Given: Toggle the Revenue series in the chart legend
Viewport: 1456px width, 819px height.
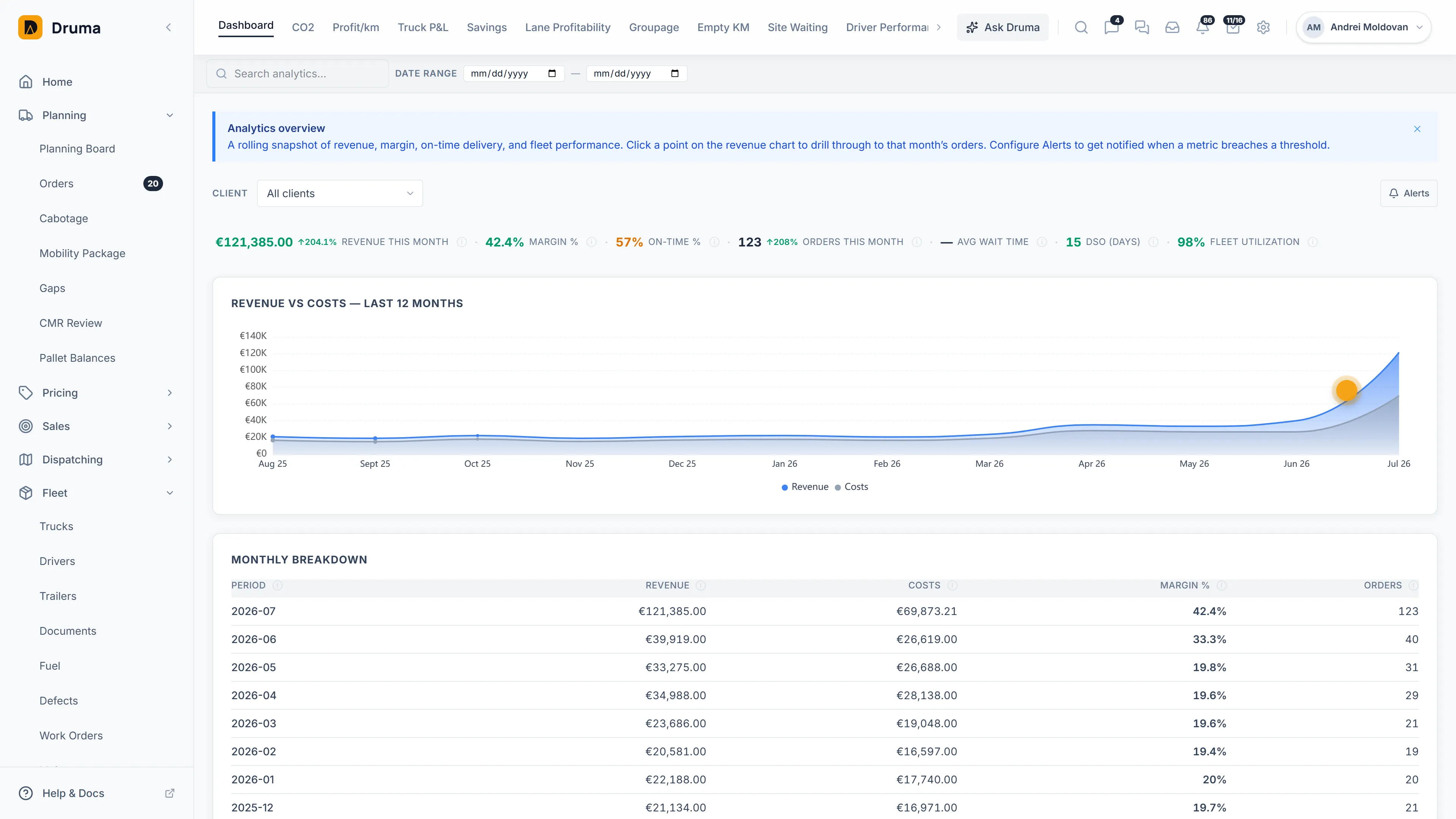Looking at the screenshot, I should pyautogui.click(x=805, y=486).
